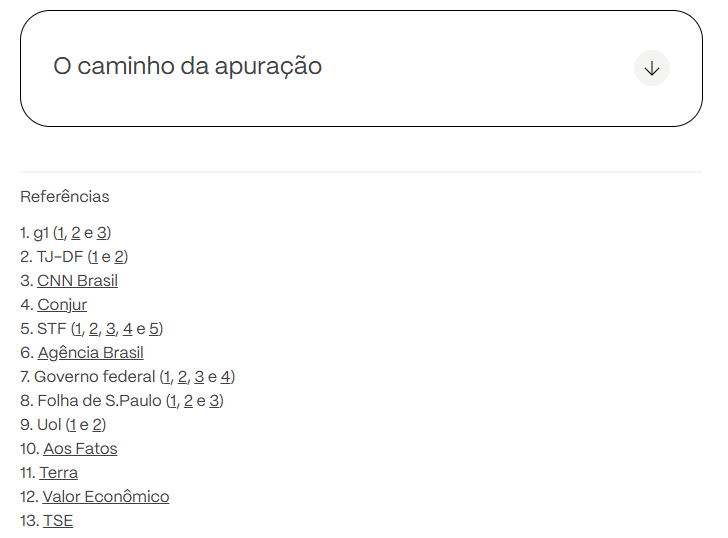Open STF reference link number 1
Screen dimensions: 728x538
coord(77,328)
